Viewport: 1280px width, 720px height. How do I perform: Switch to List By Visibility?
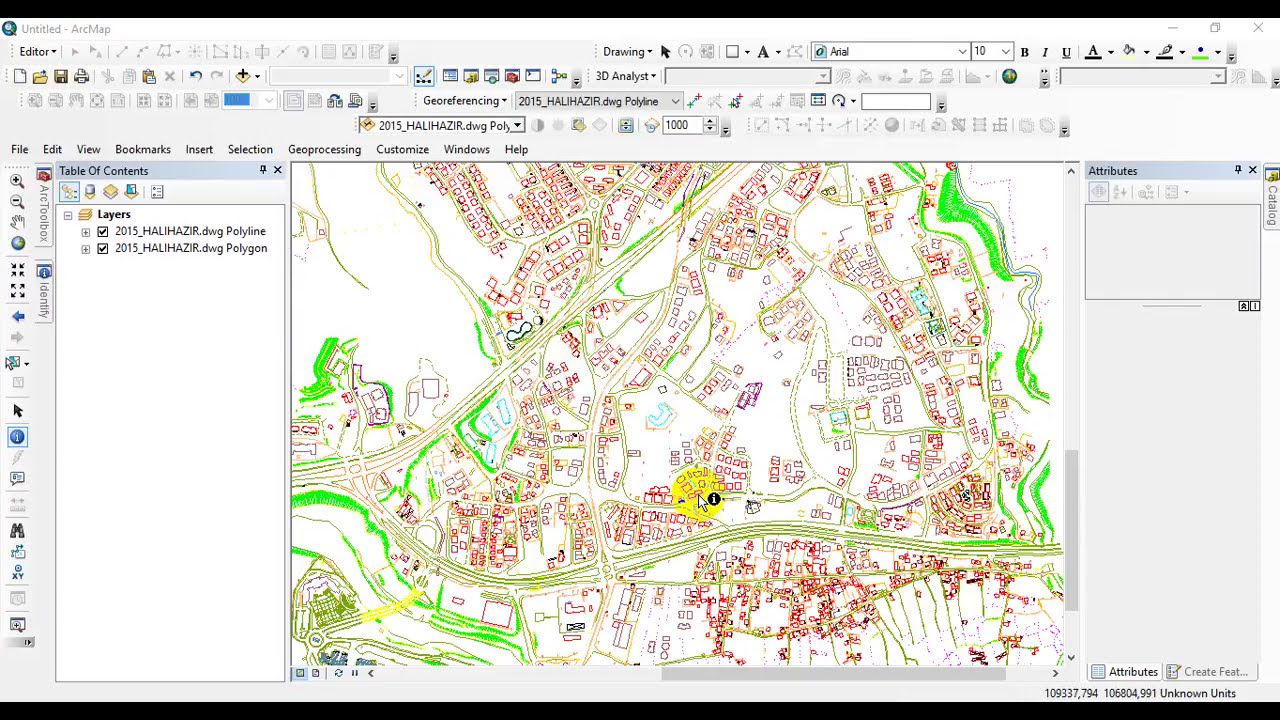click(111, 192)
